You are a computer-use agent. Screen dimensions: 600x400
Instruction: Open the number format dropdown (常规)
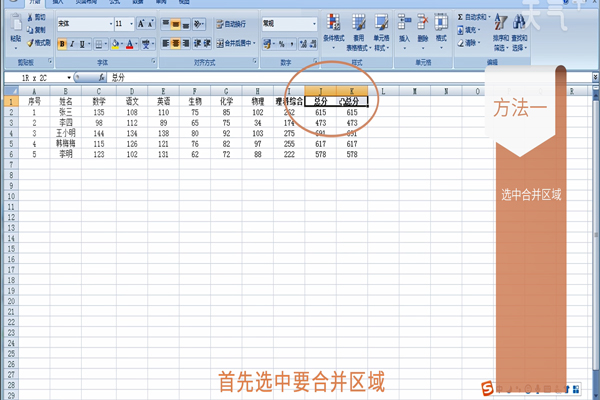pyautogui.click(x=314, y=24)
